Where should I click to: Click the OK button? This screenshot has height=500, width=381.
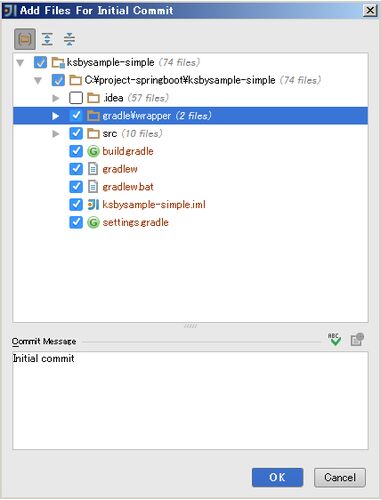(x=277, y=477)
